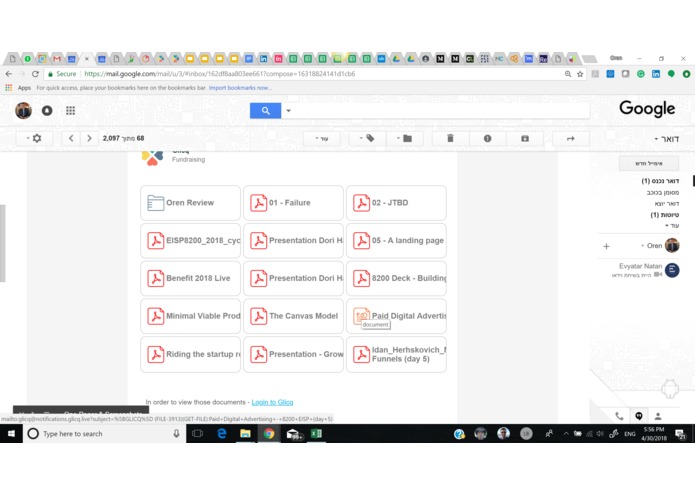695x494 pixels.
Task: Bookmark this page with the star
Action: point(580,74)
